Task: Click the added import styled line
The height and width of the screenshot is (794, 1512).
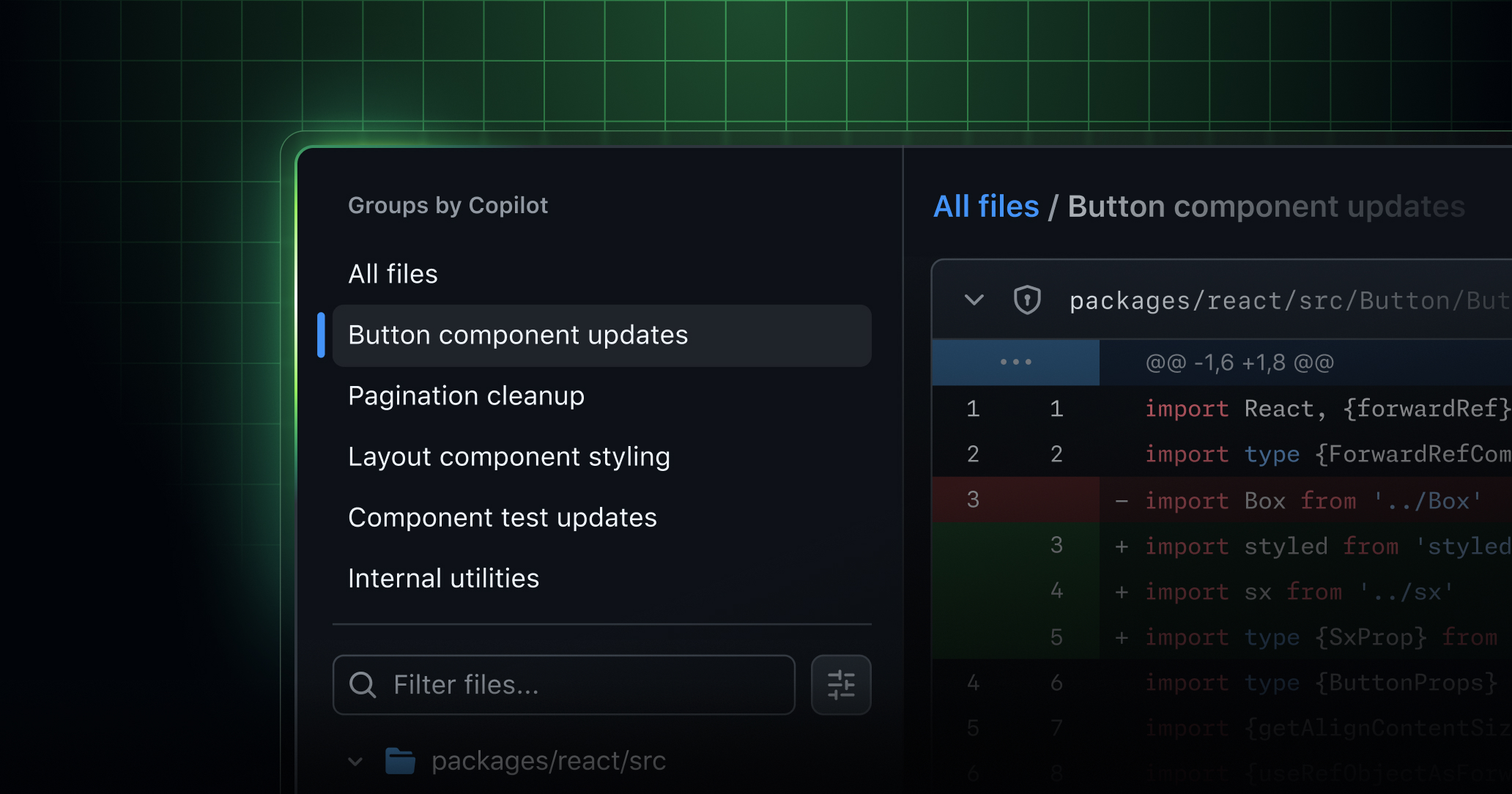Action: 1319,545
